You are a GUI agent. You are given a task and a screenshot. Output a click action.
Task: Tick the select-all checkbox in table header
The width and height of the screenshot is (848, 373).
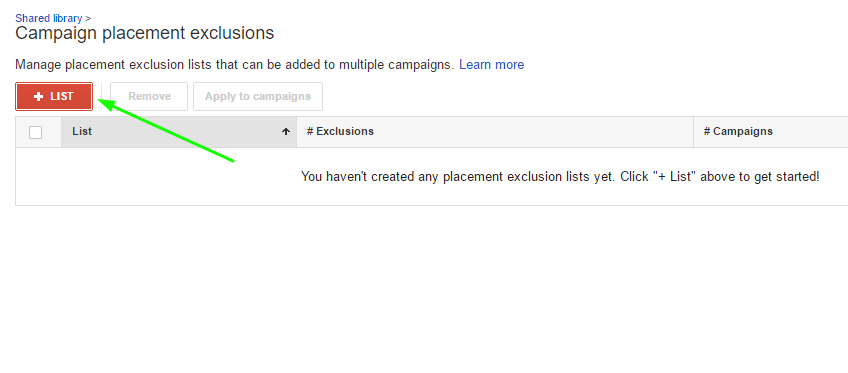pos(36,132)
